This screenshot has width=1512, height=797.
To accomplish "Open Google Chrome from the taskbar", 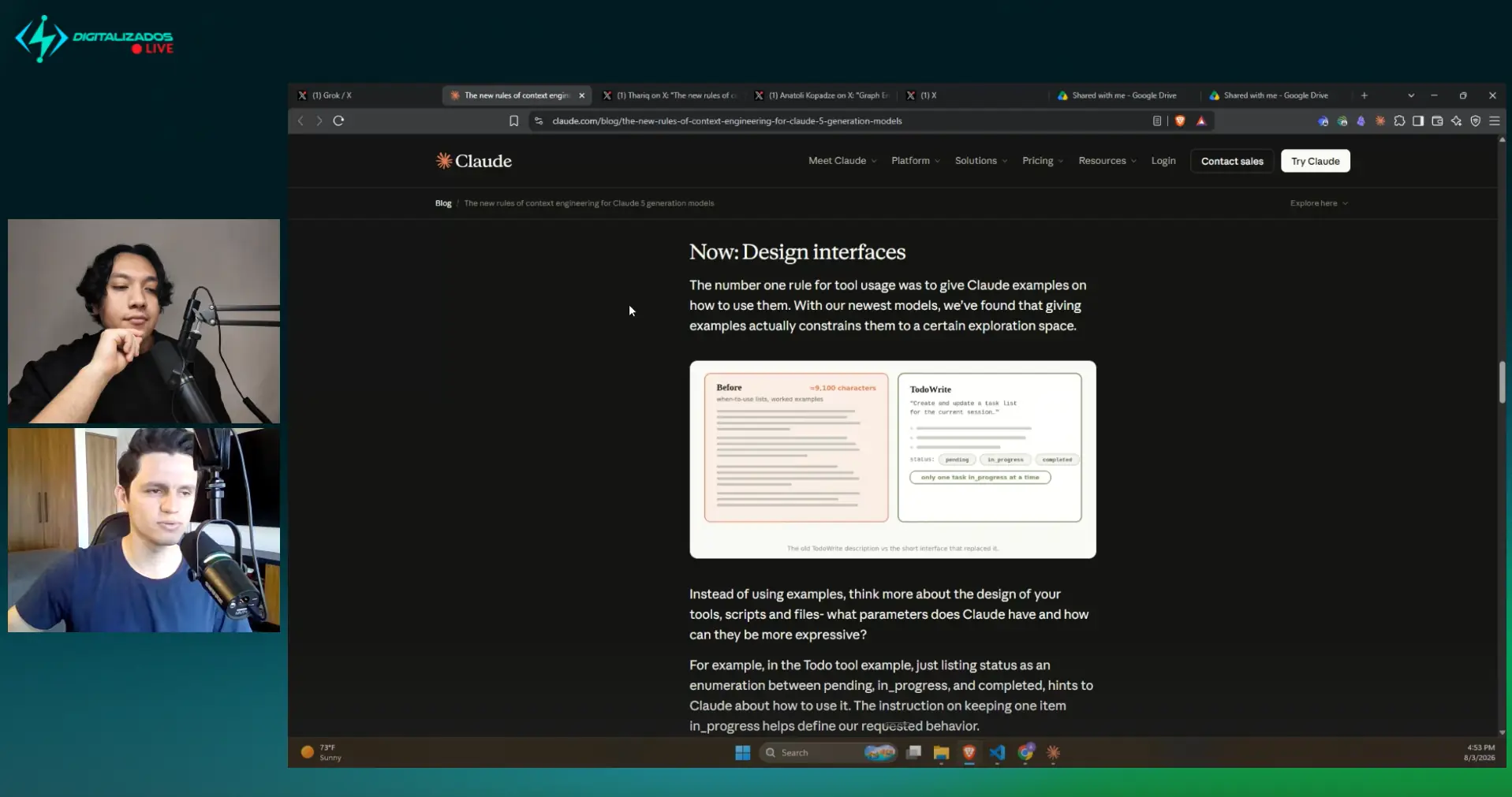I will [1025, 753].
